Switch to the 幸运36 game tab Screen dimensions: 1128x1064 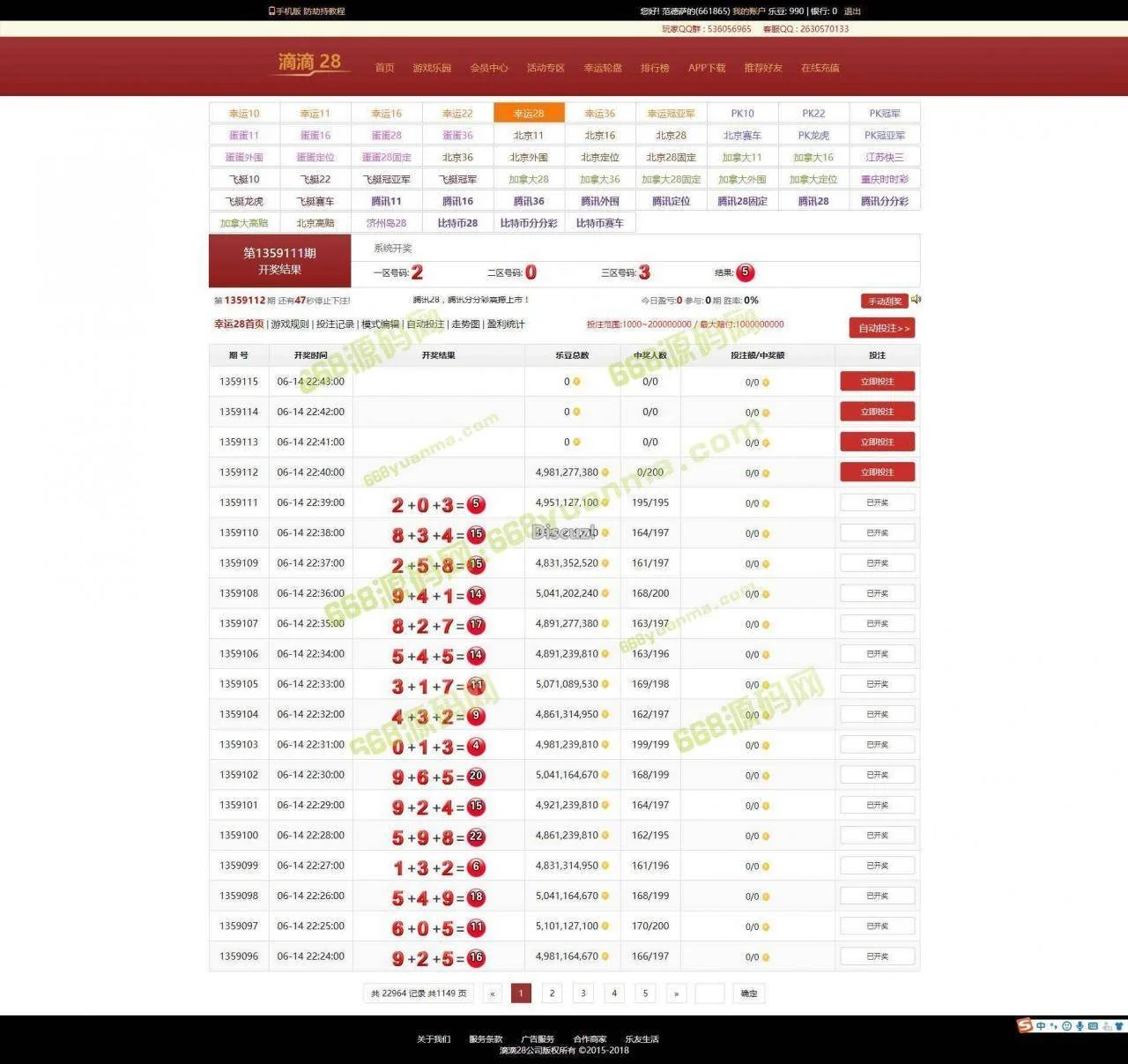pyautogui.click(x=600, y=114)
